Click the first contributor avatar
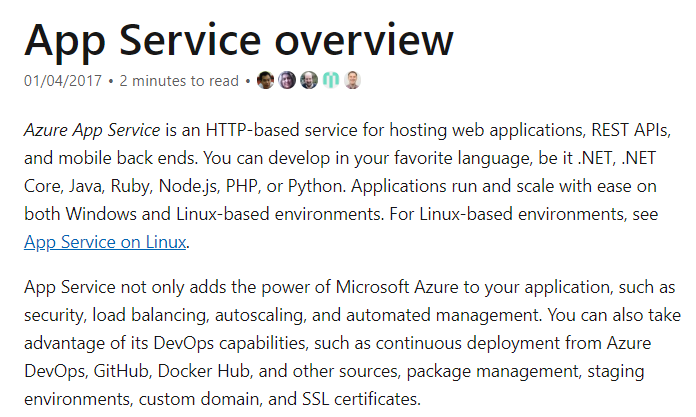The width and height of the screenshot is (696, 417). click(x=265, y=80)
